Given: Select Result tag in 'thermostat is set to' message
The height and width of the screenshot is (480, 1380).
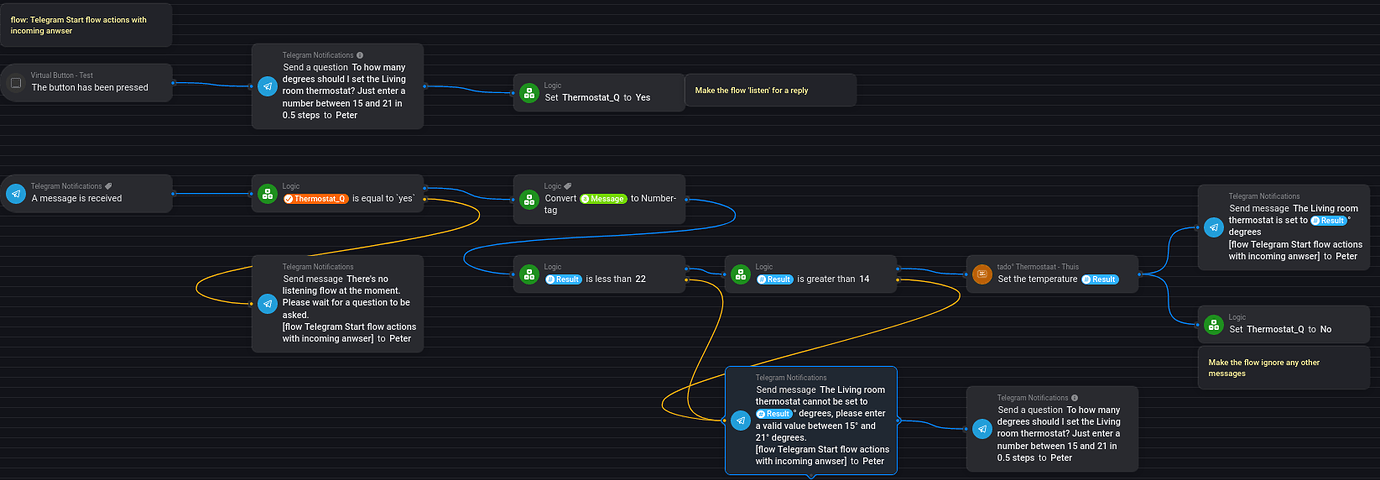Looking at the screenshot, I should (x=1328, y=220).
